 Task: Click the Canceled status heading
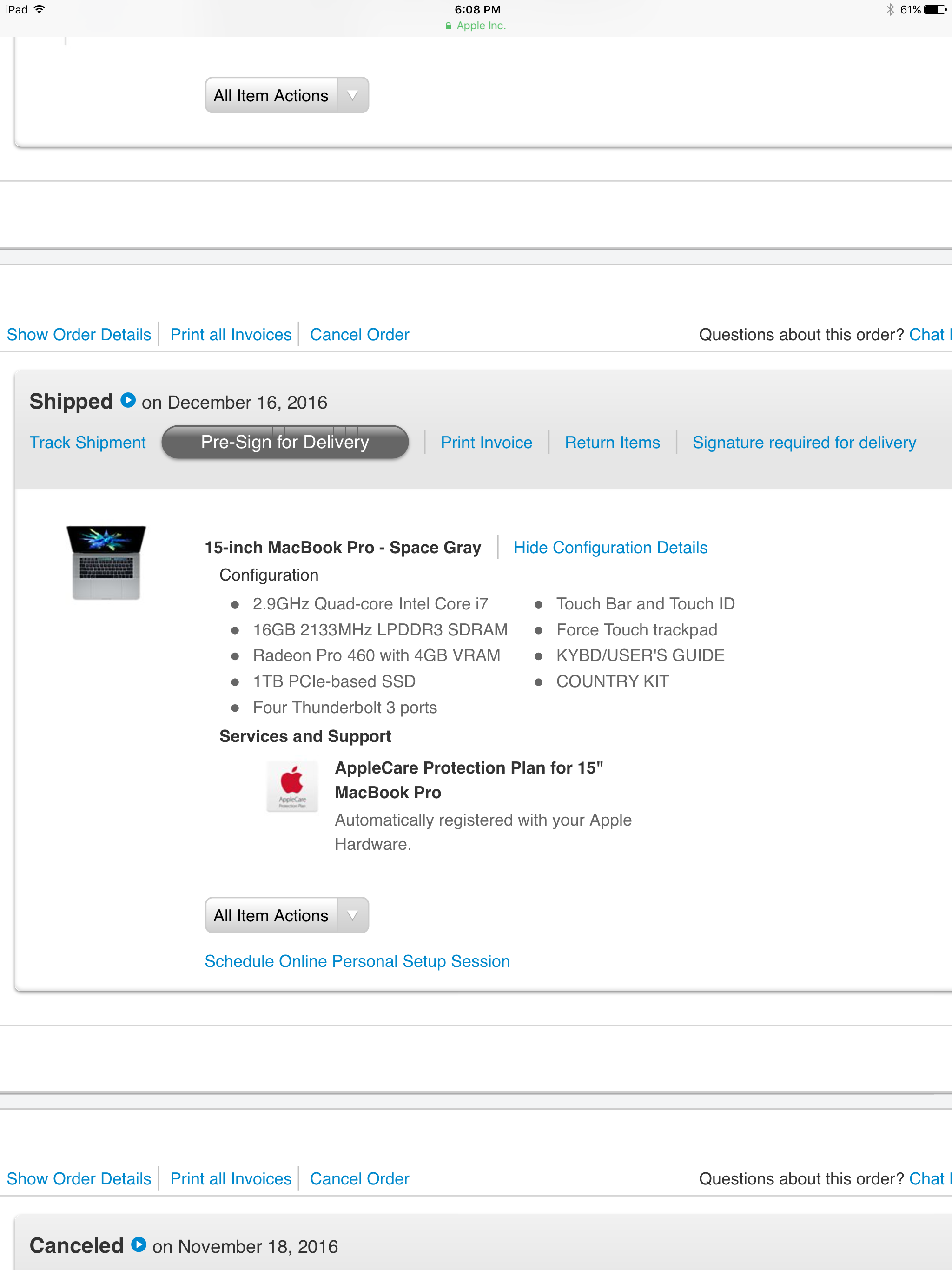pyautogui.click(x=76, y=1245)
